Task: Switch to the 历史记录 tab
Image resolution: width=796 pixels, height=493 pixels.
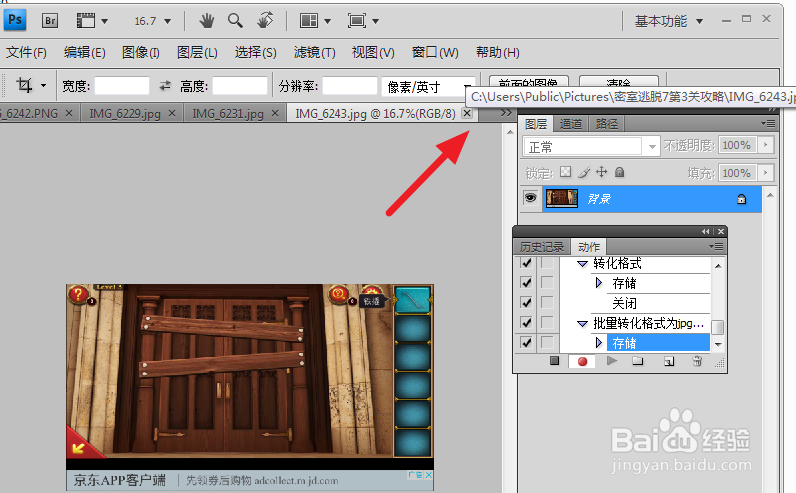Action: tap(542, 247)
